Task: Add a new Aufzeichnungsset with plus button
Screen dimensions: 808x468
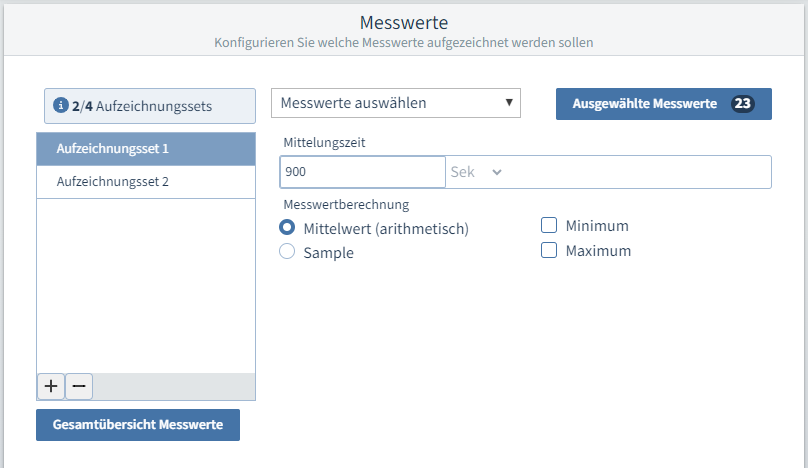Action: [50, 386]
